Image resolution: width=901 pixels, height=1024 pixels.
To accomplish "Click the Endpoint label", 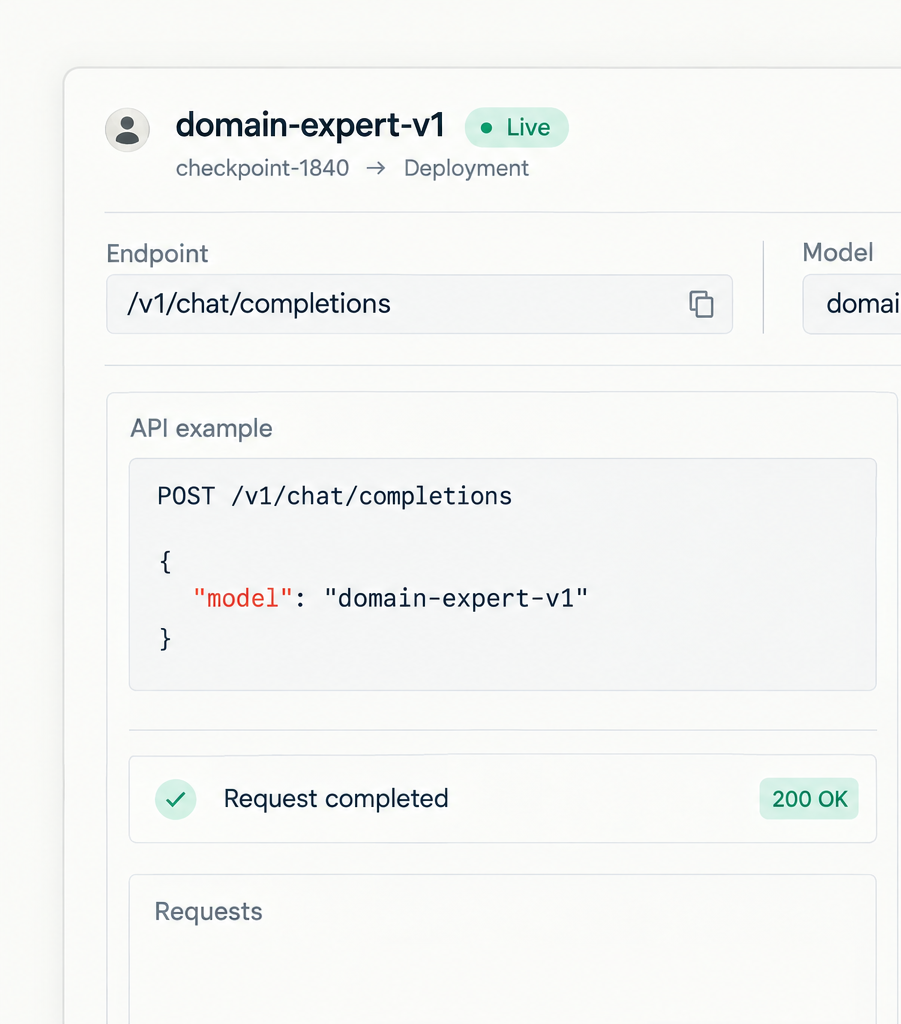I will (x=157, y=253).
